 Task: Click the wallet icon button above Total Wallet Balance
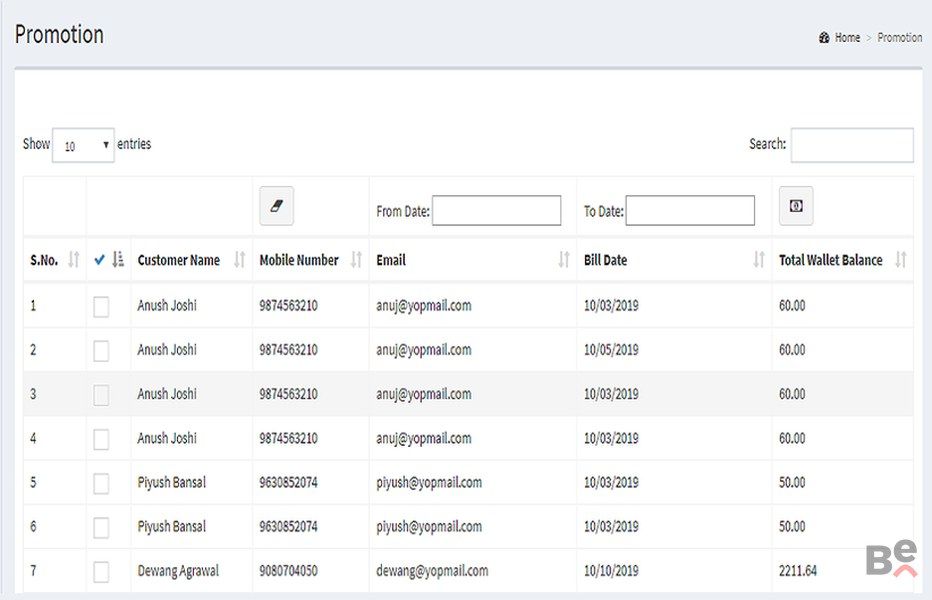pyautogui.click(x=796, y=205)
